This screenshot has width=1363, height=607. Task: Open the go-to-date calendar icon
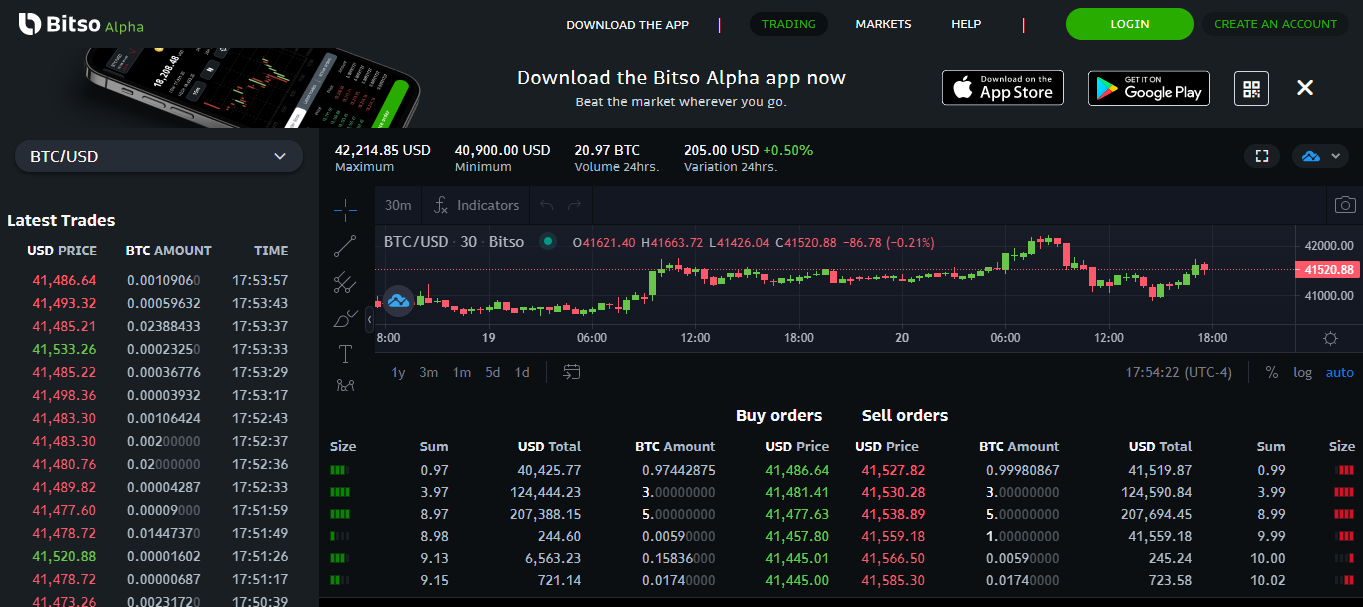click(572, 372)
